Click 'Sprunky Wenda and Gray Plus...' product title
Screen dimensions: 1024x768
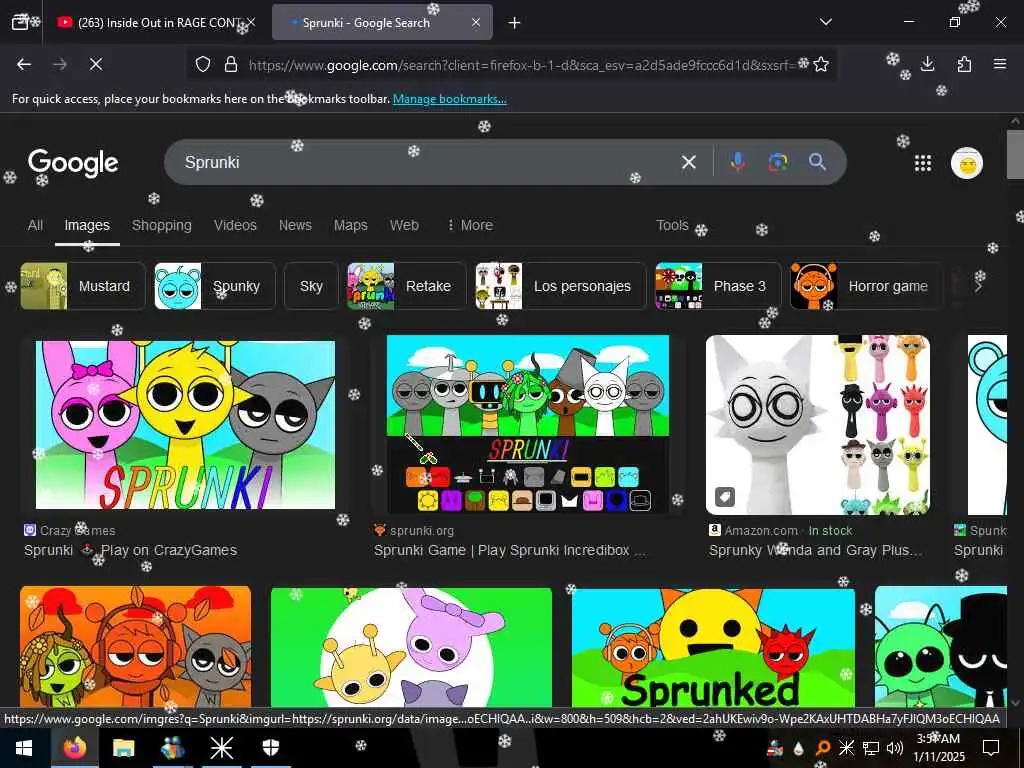(816, 551)
